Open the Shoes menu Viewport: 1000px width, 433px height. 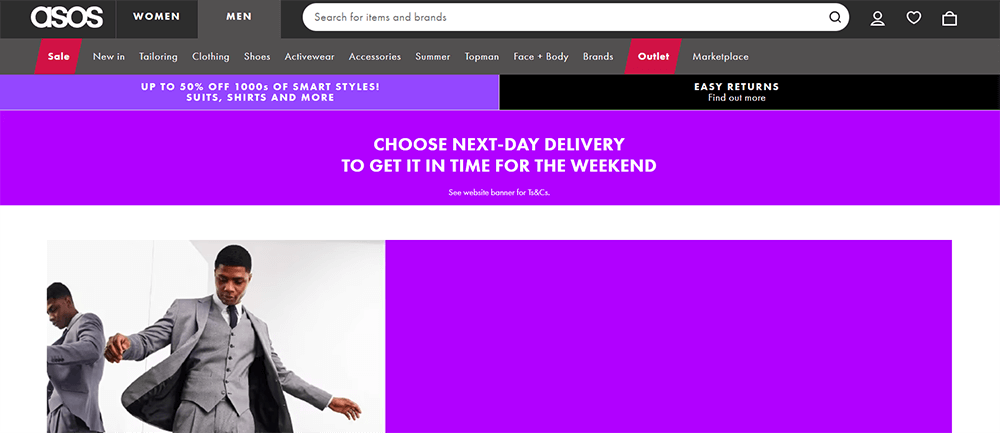point(257,56)
